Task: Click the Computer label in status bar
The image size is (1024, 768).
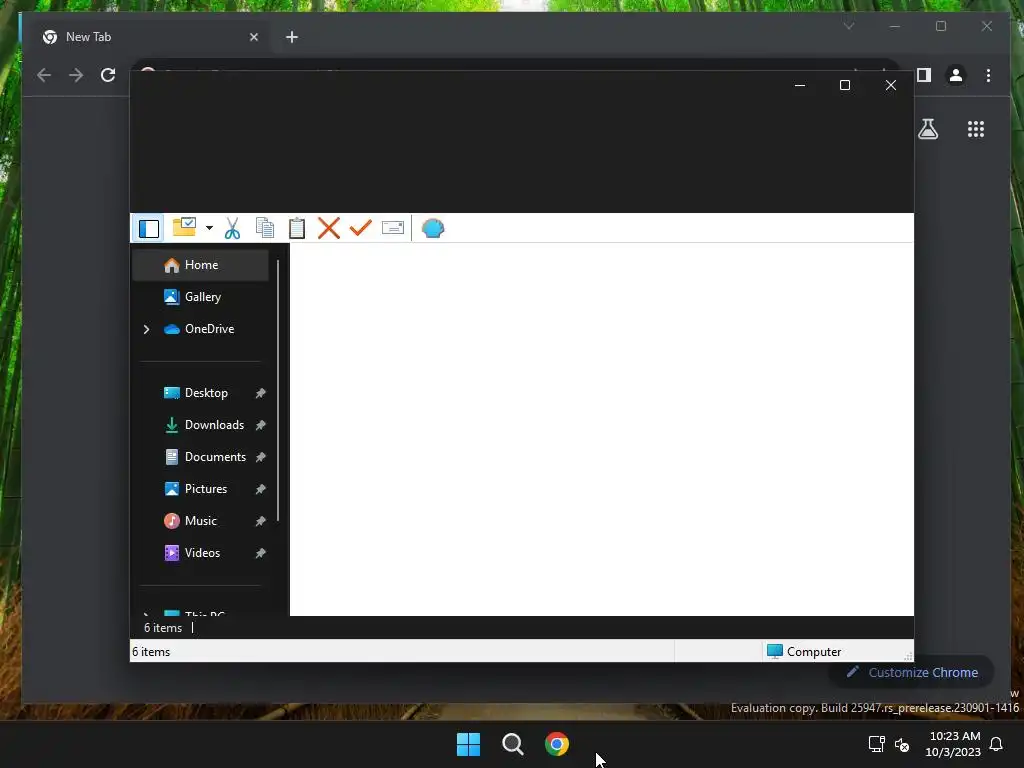Action: 814,652
